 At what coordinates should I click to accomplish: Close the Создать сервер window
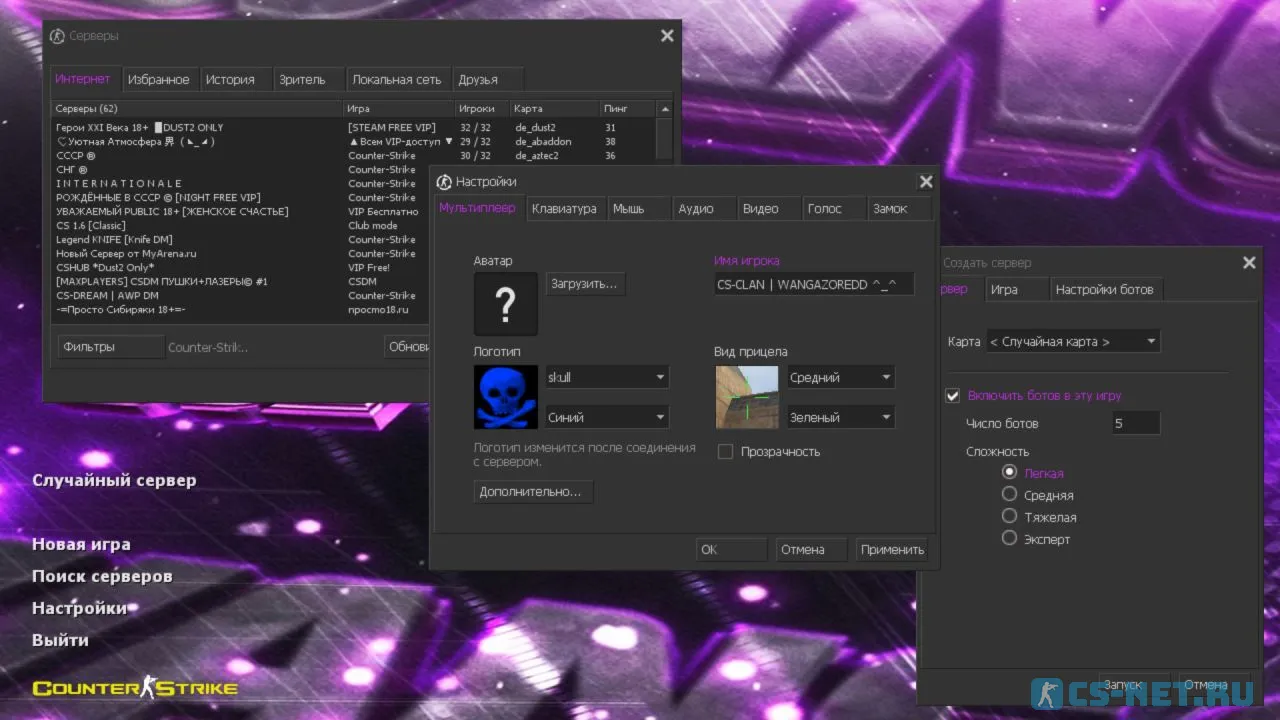pyautogui.click(x=1249, y=263)
